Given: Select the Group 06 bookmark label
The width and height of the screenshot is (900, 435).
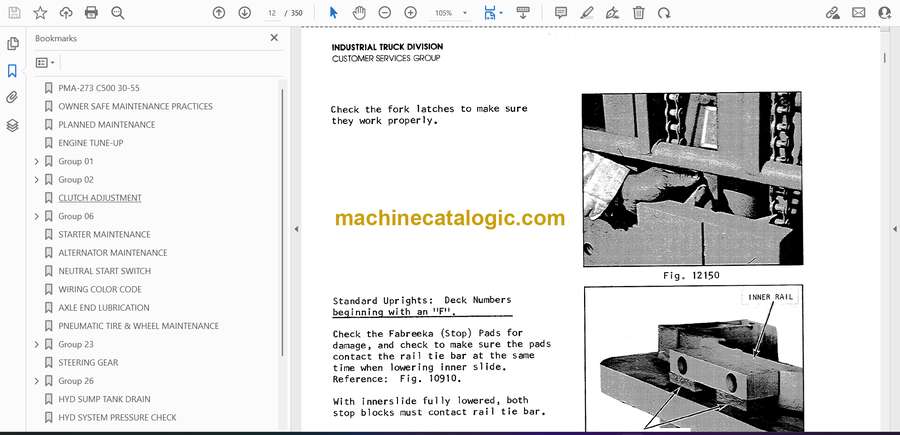Looking at the screenshot, I should click(76, 216).
